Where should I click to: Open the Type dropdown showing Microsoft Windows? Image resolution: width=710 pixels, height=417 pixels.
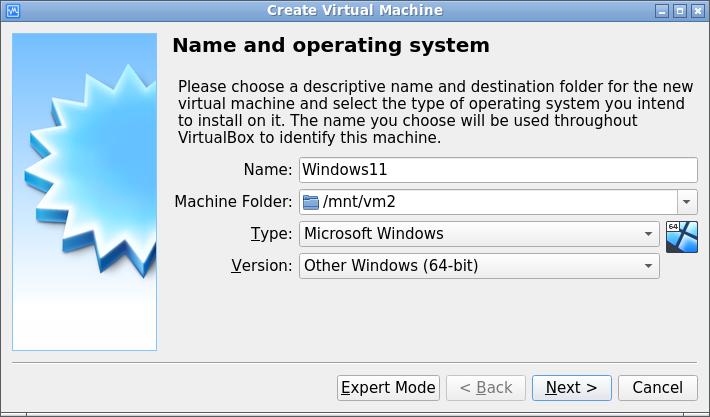(479, 234)
